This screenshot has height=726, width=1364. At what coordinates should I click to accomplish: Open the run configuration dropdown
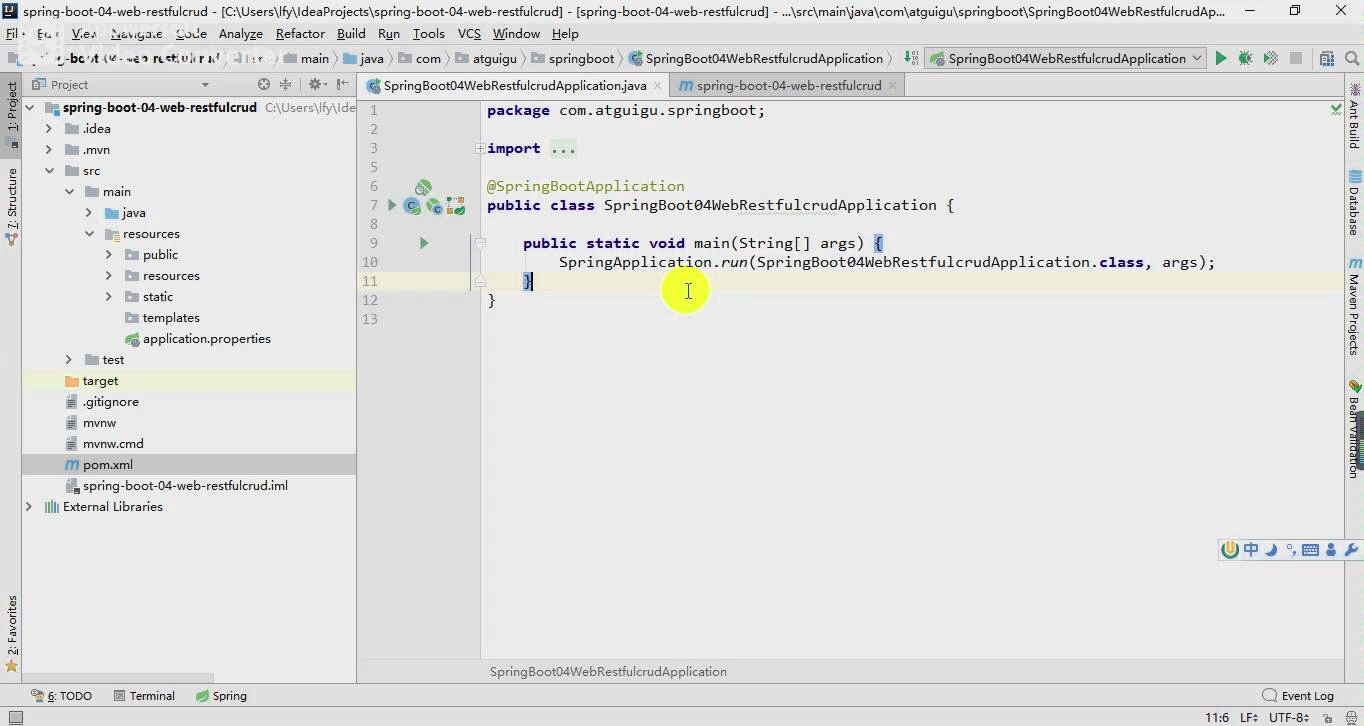(1066, 58)
